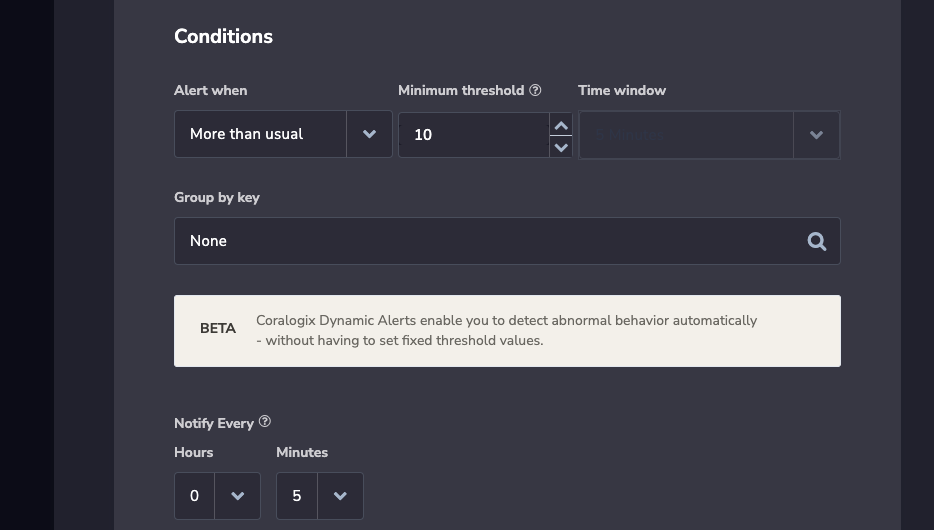934x530 pixels.
Task: Click the Notify Every label
Action: click(214, 423)
